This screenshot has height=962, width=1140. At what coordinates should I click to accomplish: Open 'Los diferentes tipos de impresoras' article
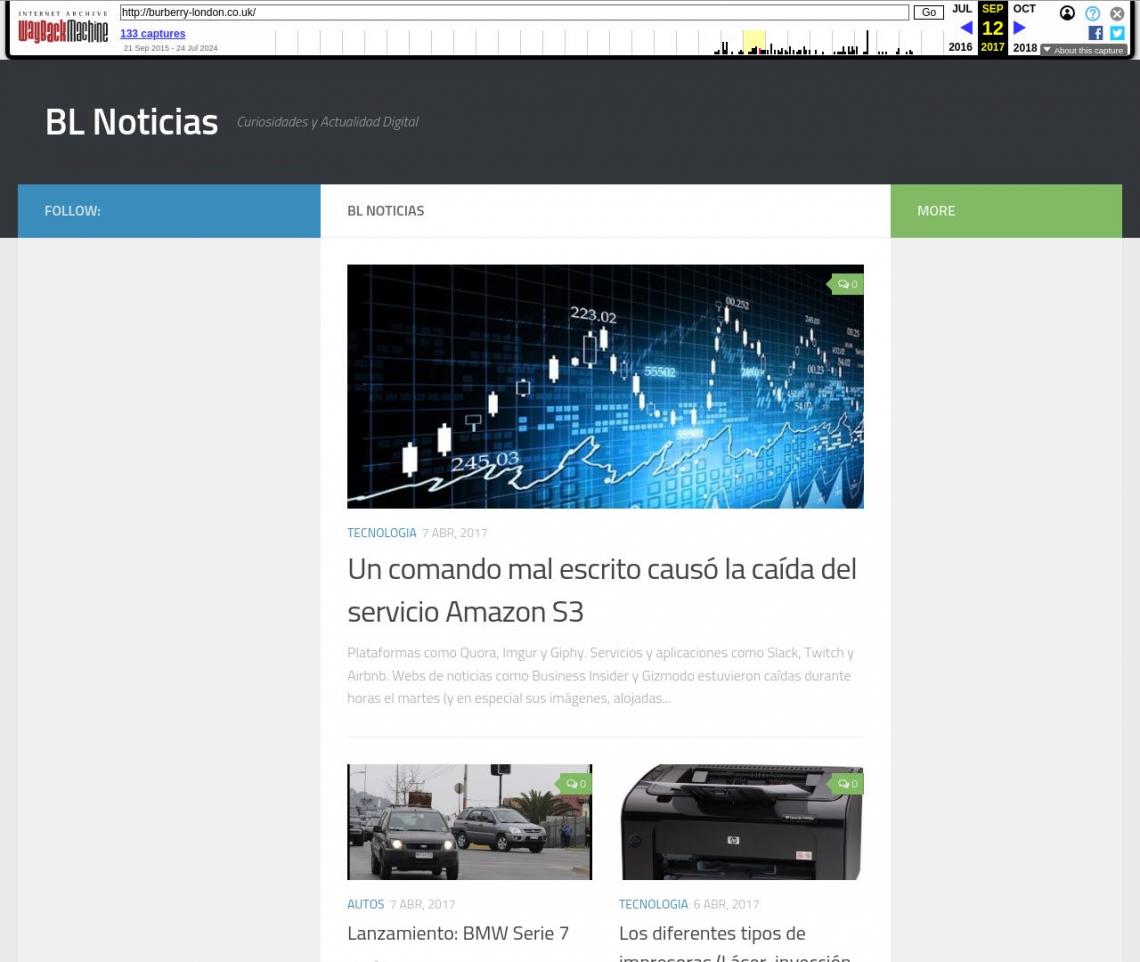734,943
